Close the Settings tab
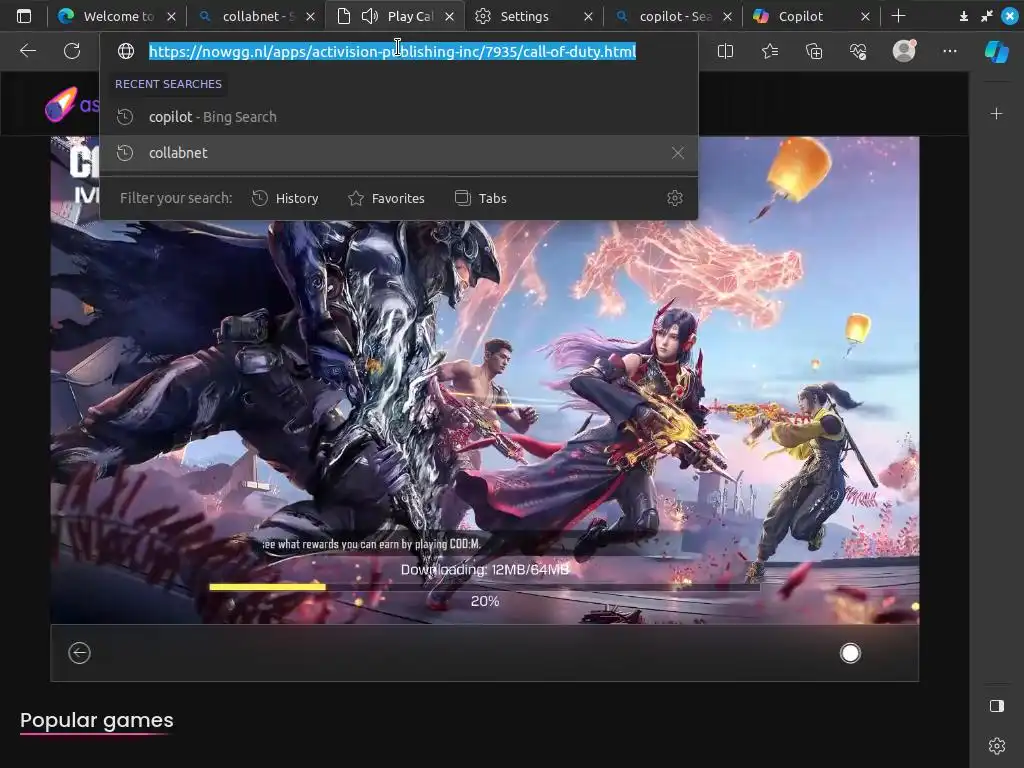Image resolution: width=1024 pixels, height=768 pixels. (x=588, y=16)
